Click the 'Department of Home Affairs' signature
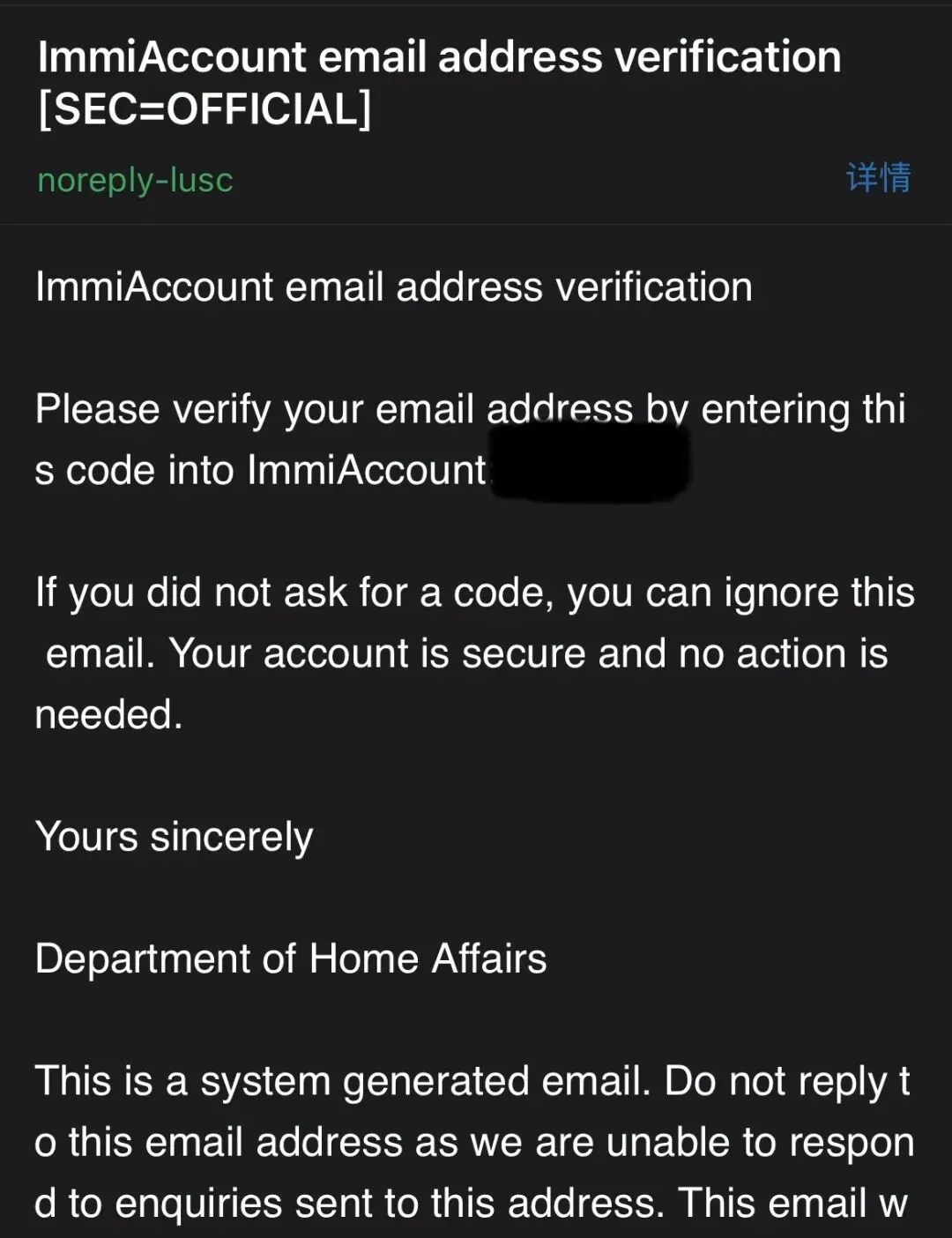The image size is (952, 1238). coord(291,958)
